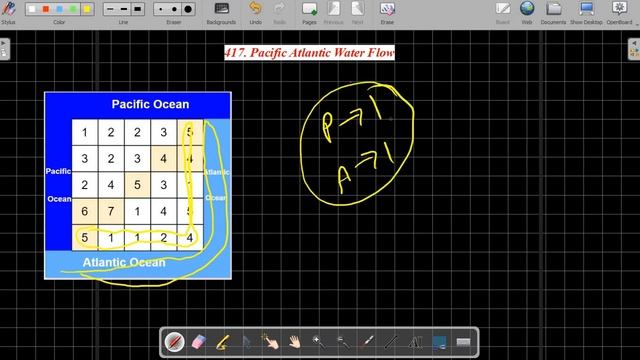Select the hand scroll page tool

[x=295, y=342]
